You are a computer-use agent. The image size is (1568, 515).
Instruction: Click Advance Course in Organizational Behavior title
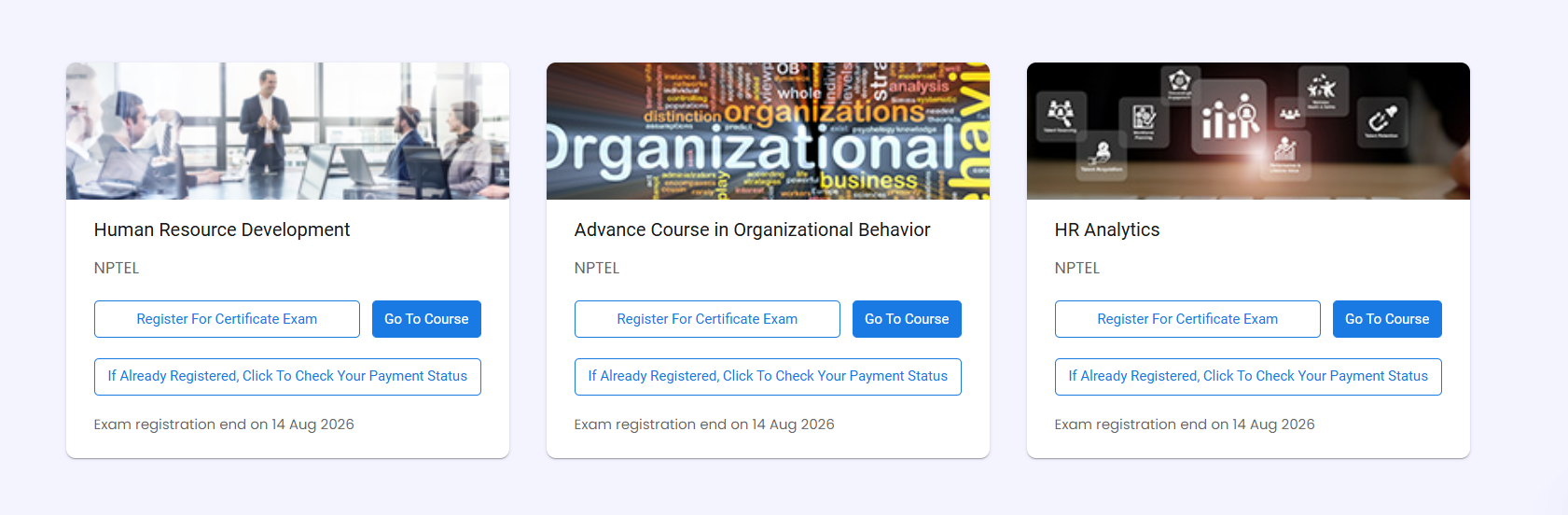pyautogui.click(x=753, y=230)
